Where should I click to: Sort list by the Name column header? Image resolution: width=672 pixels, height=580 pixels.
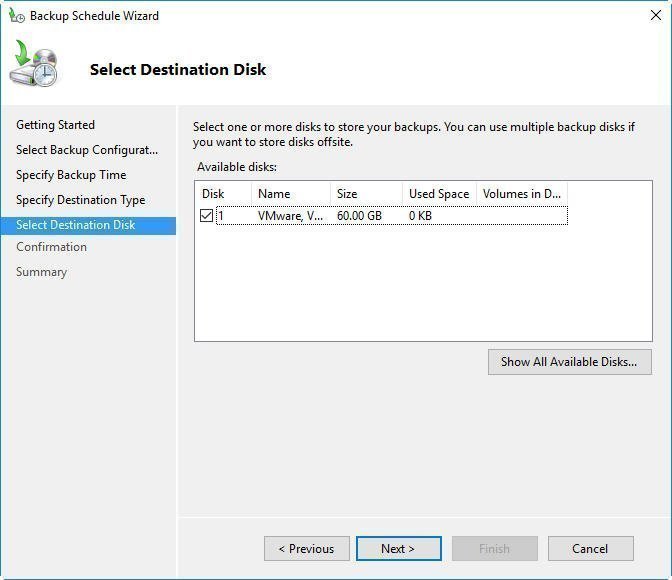tap(291, 194)
